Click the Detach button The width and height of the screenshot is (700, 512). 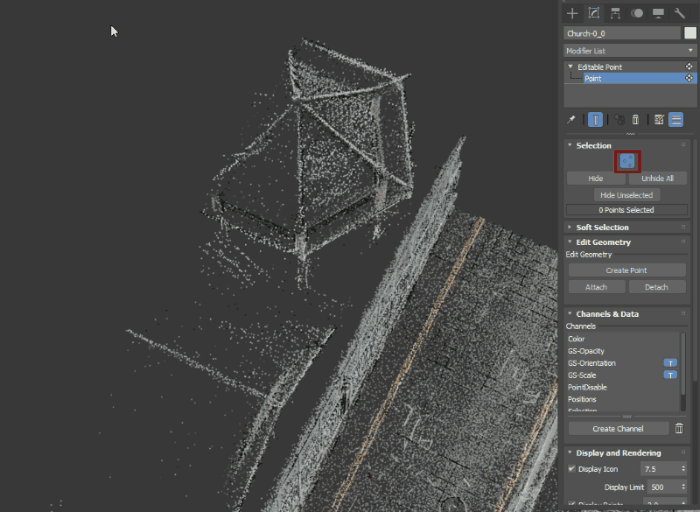657,287
